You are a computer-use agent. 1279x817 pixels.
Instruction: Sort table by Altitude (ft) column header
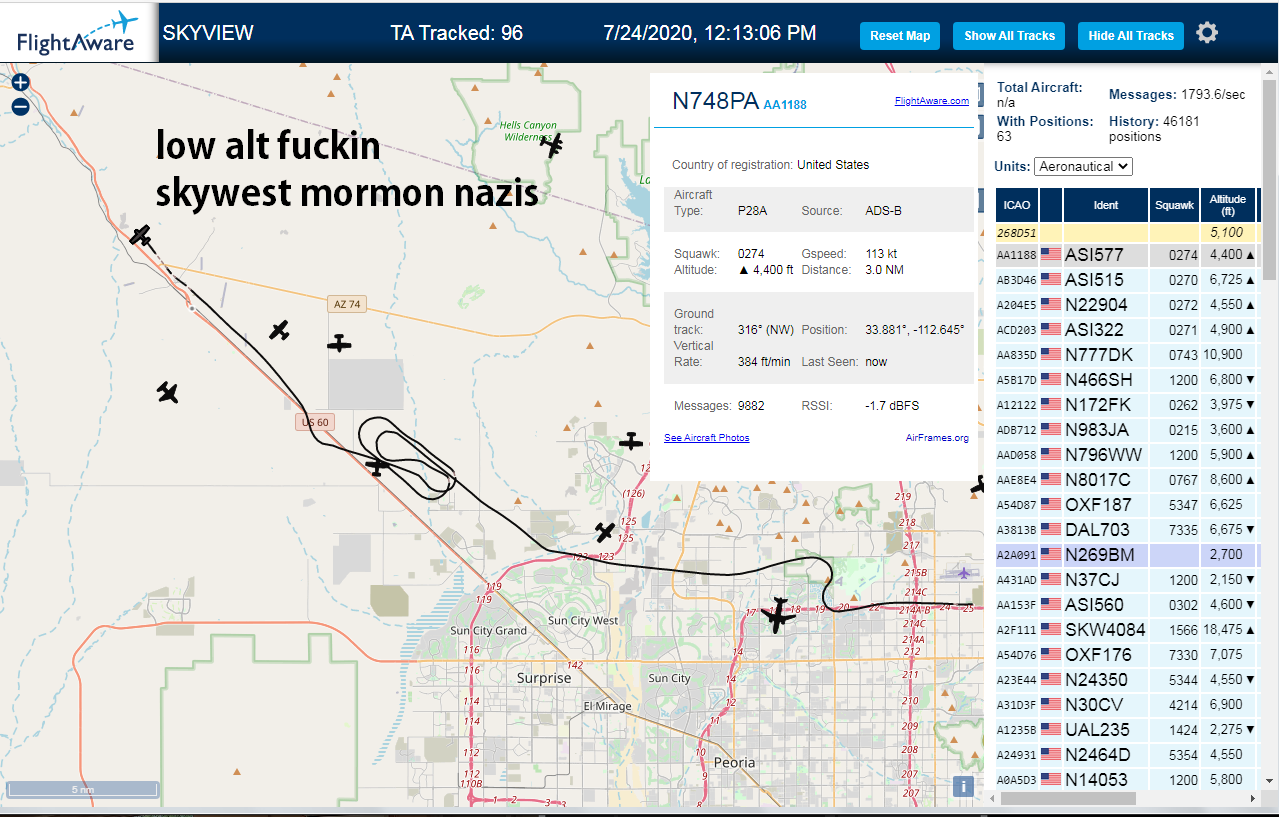click(1227, 205)
